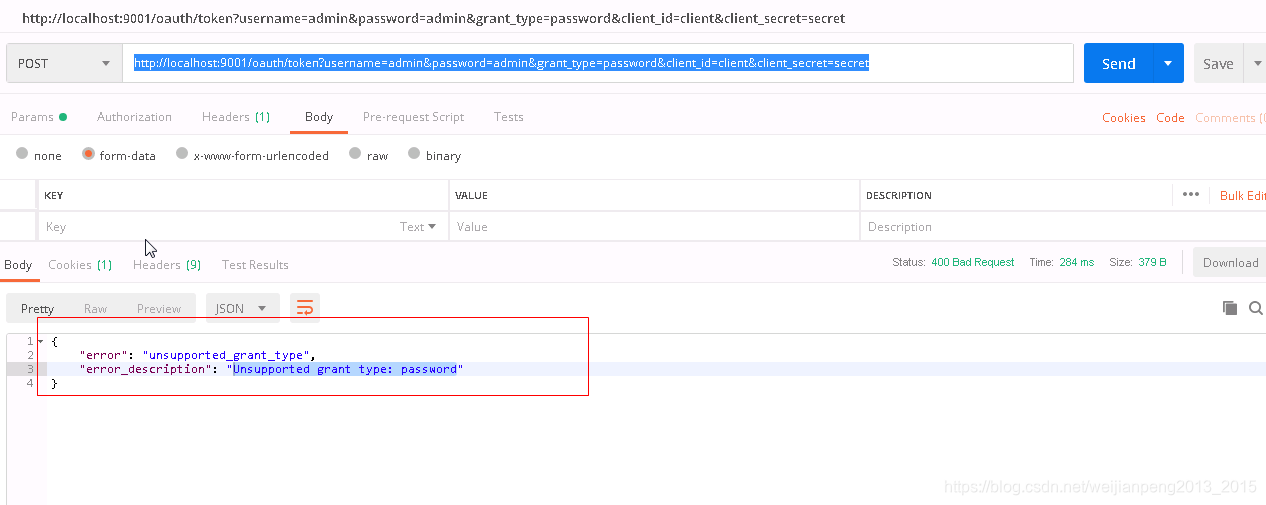
Task: Switch to the response Body tab
Action: [18, 265]
